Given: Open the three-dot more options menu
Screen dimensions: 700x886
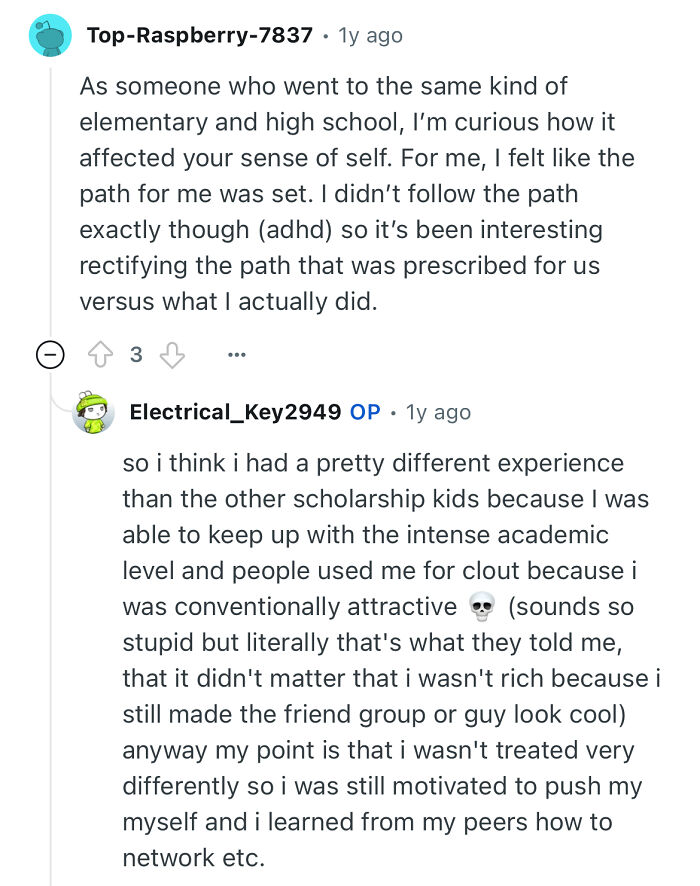Looking at the screenshot, I should pos(236,355).
